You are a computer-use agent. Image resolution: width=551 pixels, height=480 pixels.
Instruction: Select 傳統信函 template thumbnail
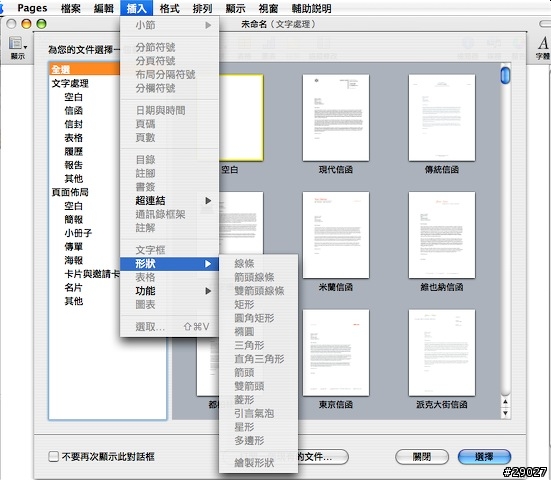tap(442, 118)
